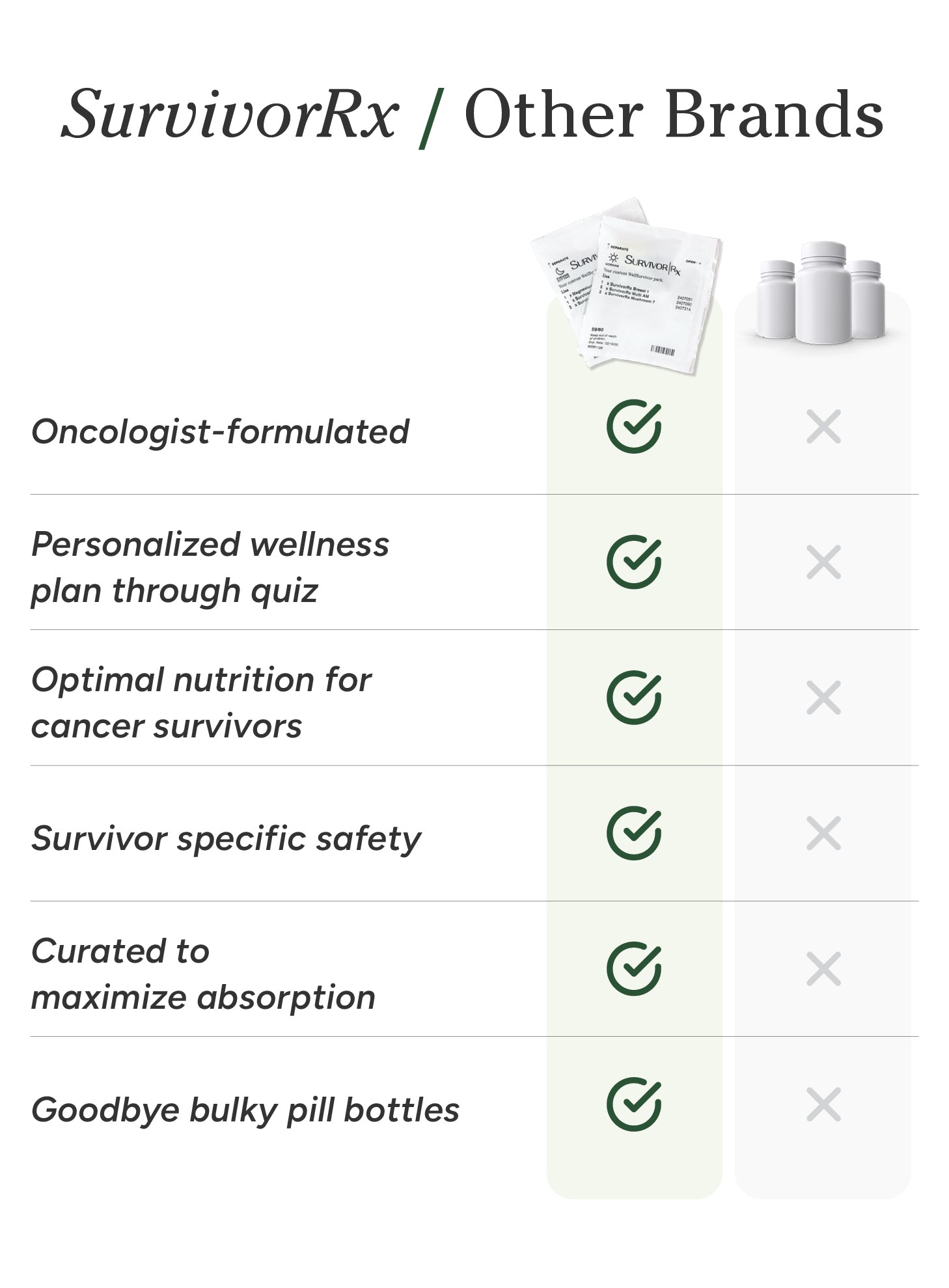
Task: Click the gray X for Survivor specific safety
Action: [823, 834]
